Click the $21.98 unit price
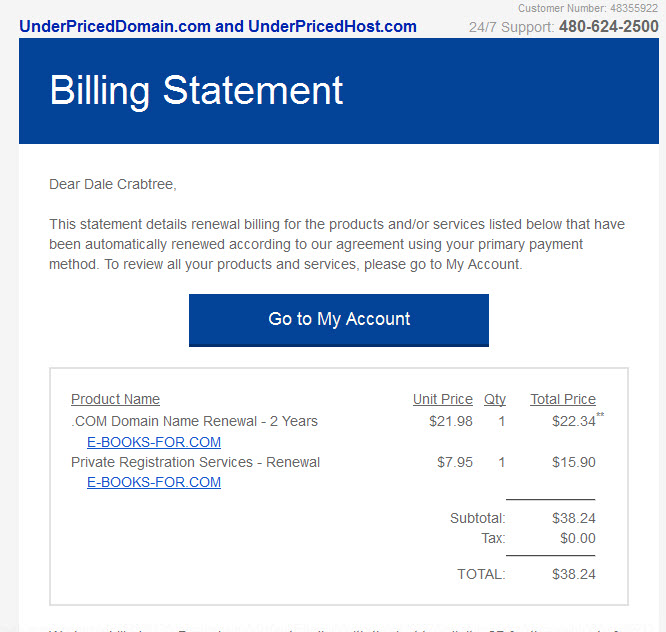This screenshot has height=632, width=666. pyautogui.click(x=451, y=421)
